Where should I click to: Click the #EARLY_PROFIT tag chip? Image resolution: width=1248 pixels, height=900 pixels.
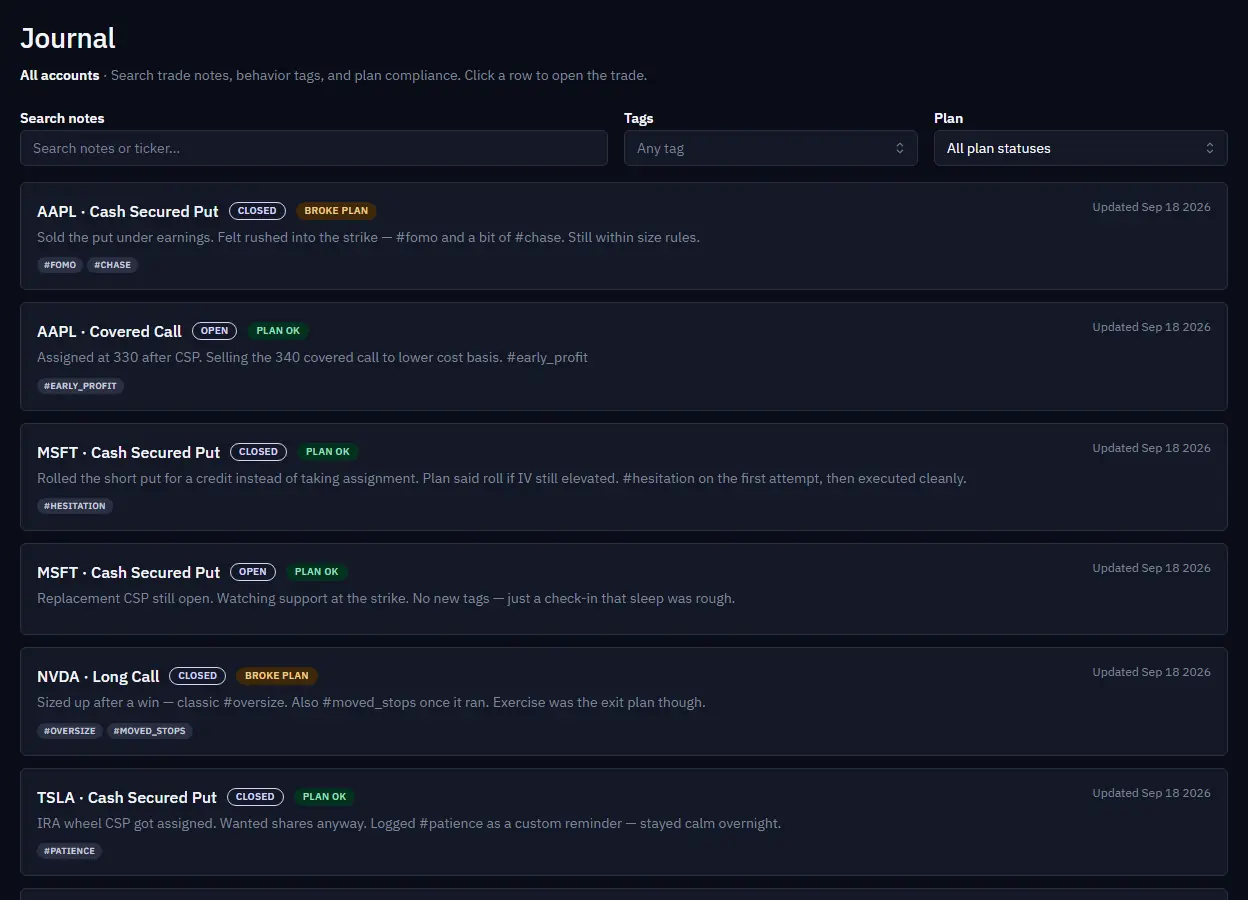80,386
